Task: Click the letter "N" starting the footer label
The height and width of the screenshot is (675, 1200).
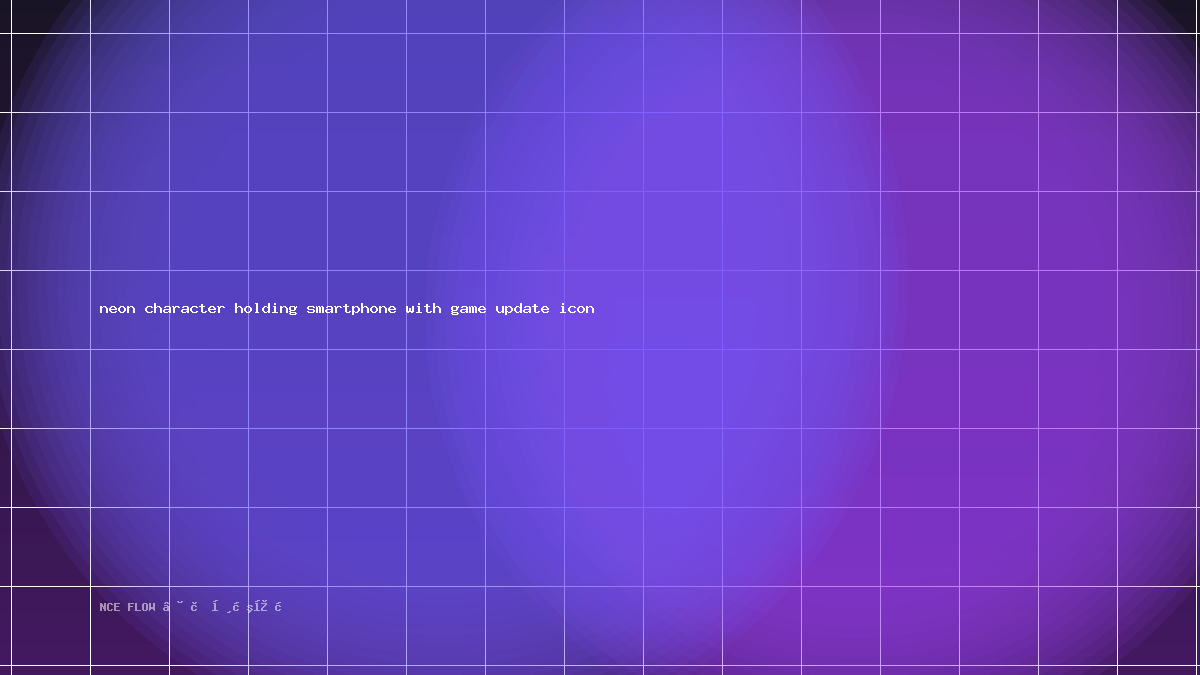Action: click(x=103, y=607)
